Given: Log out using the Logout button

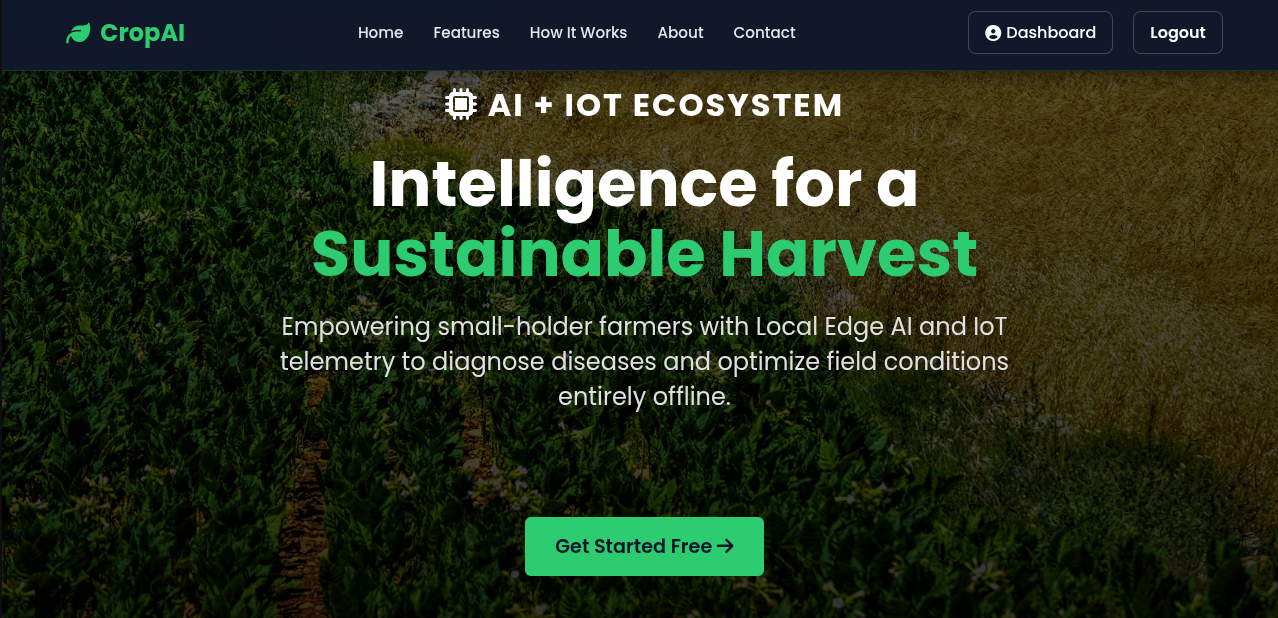Looking at the screenshot, I should (1177, 32).
